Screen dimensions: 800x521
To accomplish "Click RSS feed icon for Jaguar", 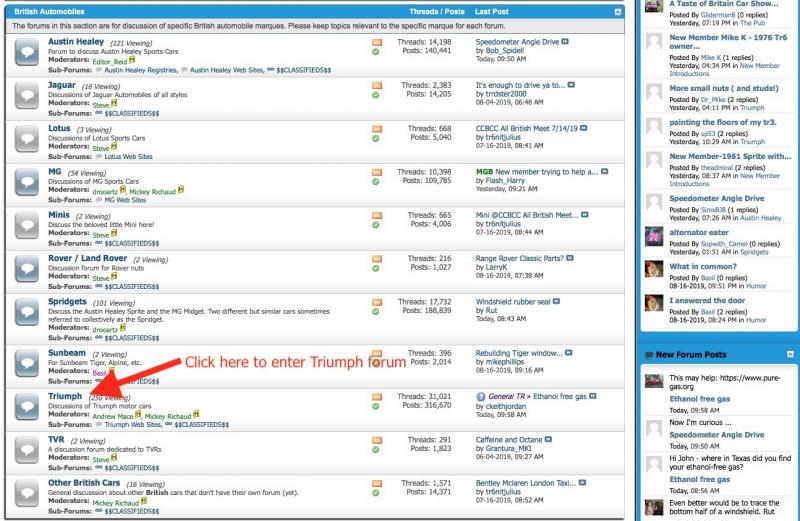I will 377,86.
